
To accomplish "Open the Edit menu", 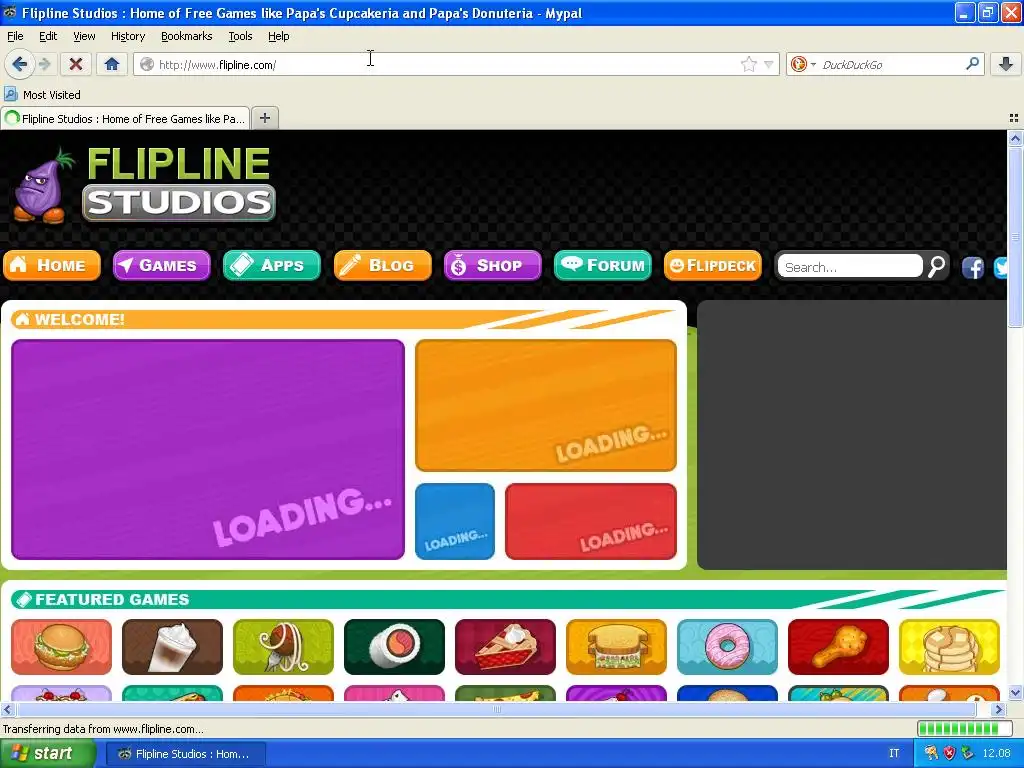I will coord(48,36).
